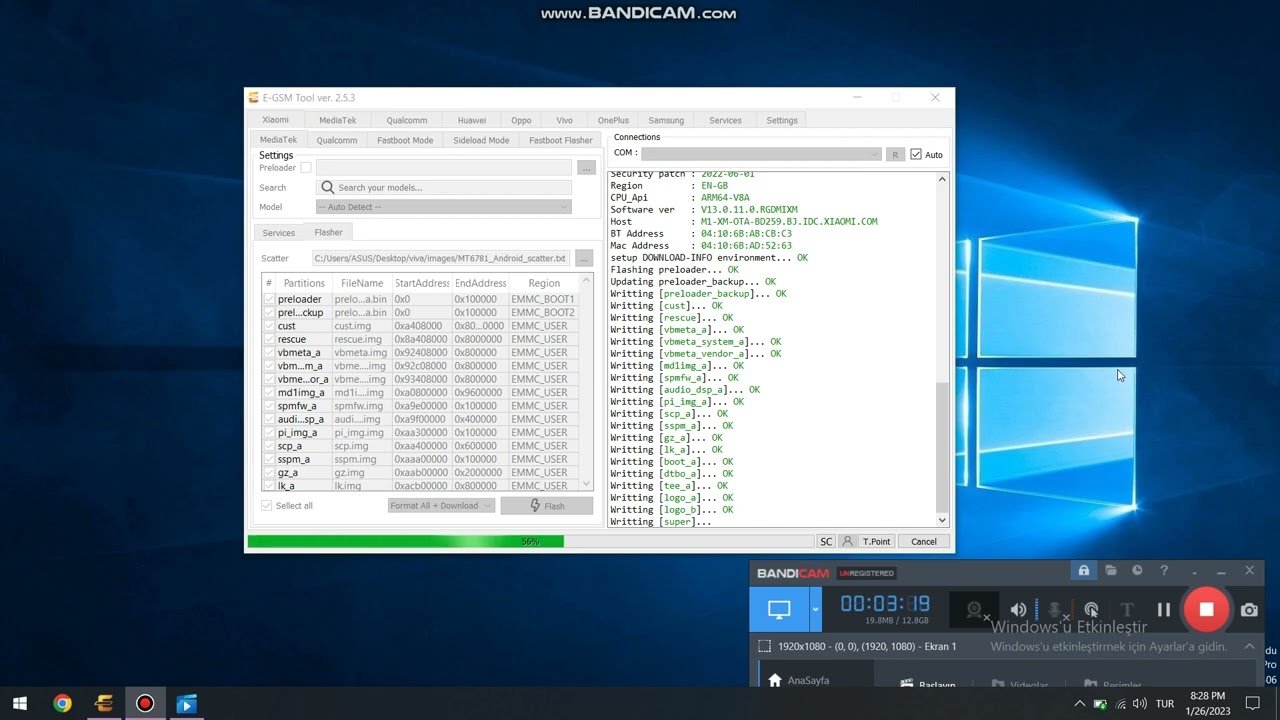
Task: Switch to Fastboot Mode sub-tab
Action: coord(405,140)
